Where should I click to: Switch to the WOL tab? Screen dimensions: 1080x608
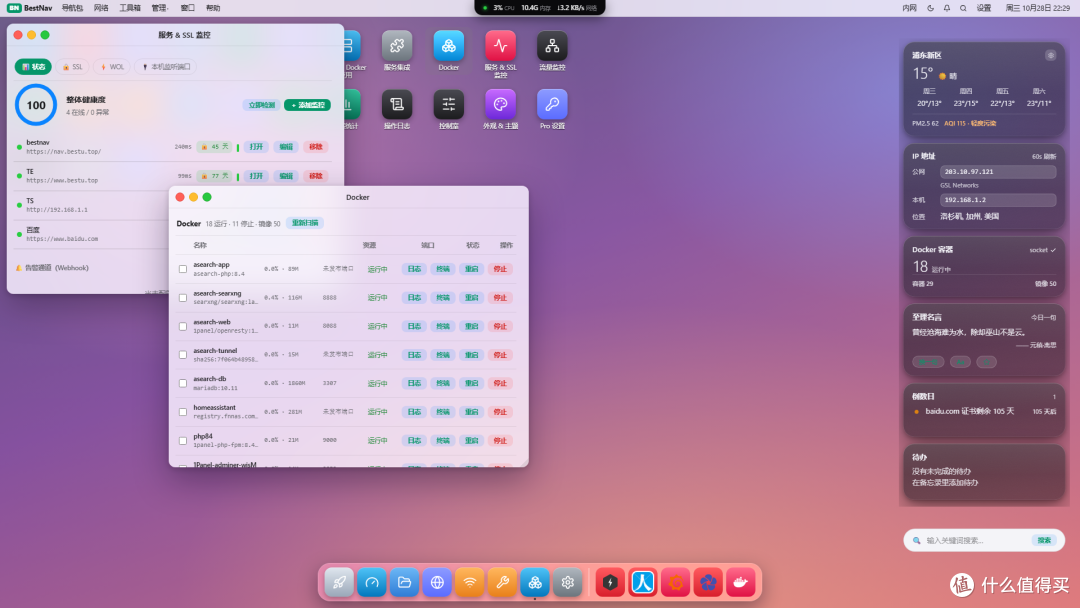point(112,67)
